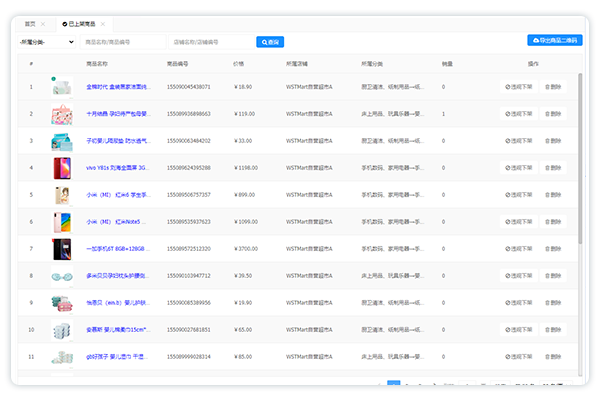Delete the product in row 7
This screenshot has height=400, width=600.
[x=553, y=248]
